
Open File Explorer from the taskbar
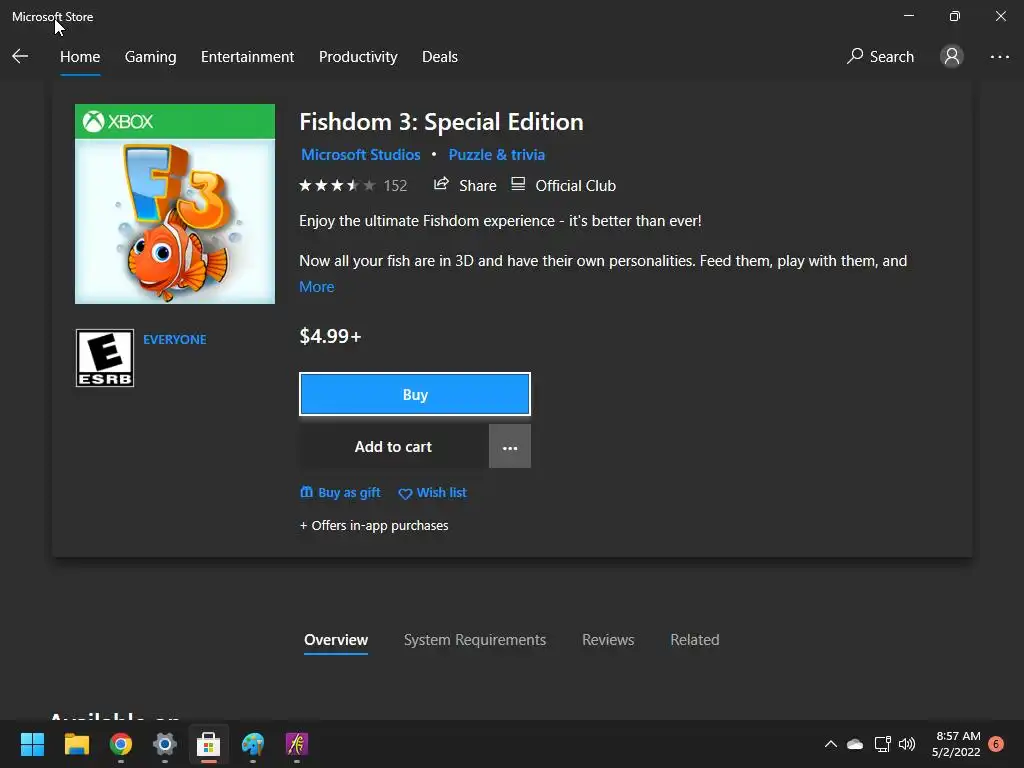point(76,744)
